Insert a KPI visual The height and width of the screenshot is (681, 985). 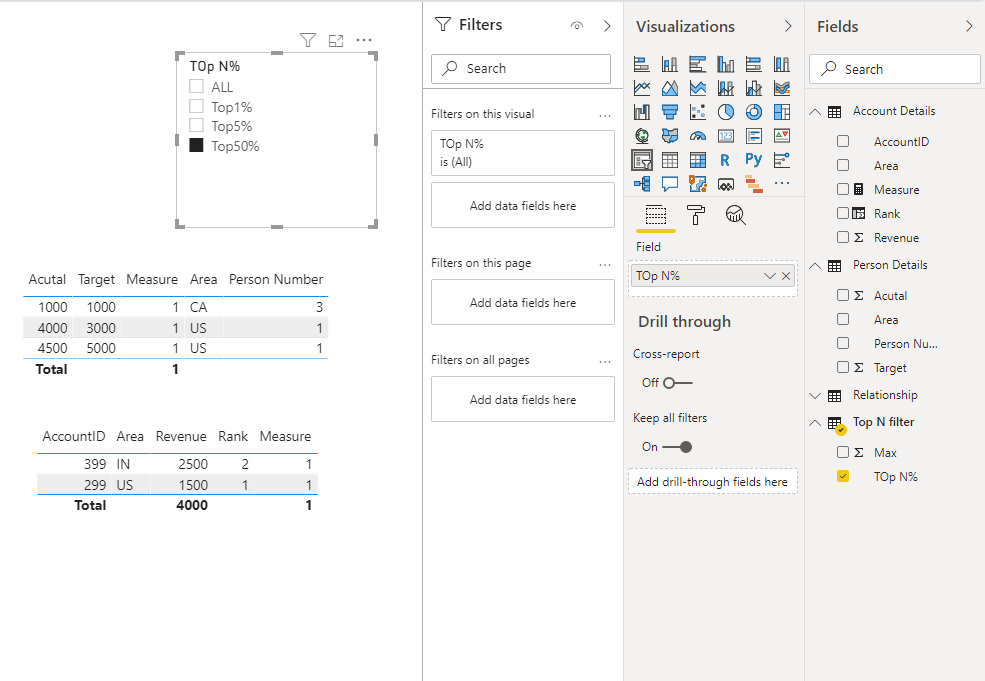[x=782, y=136]
